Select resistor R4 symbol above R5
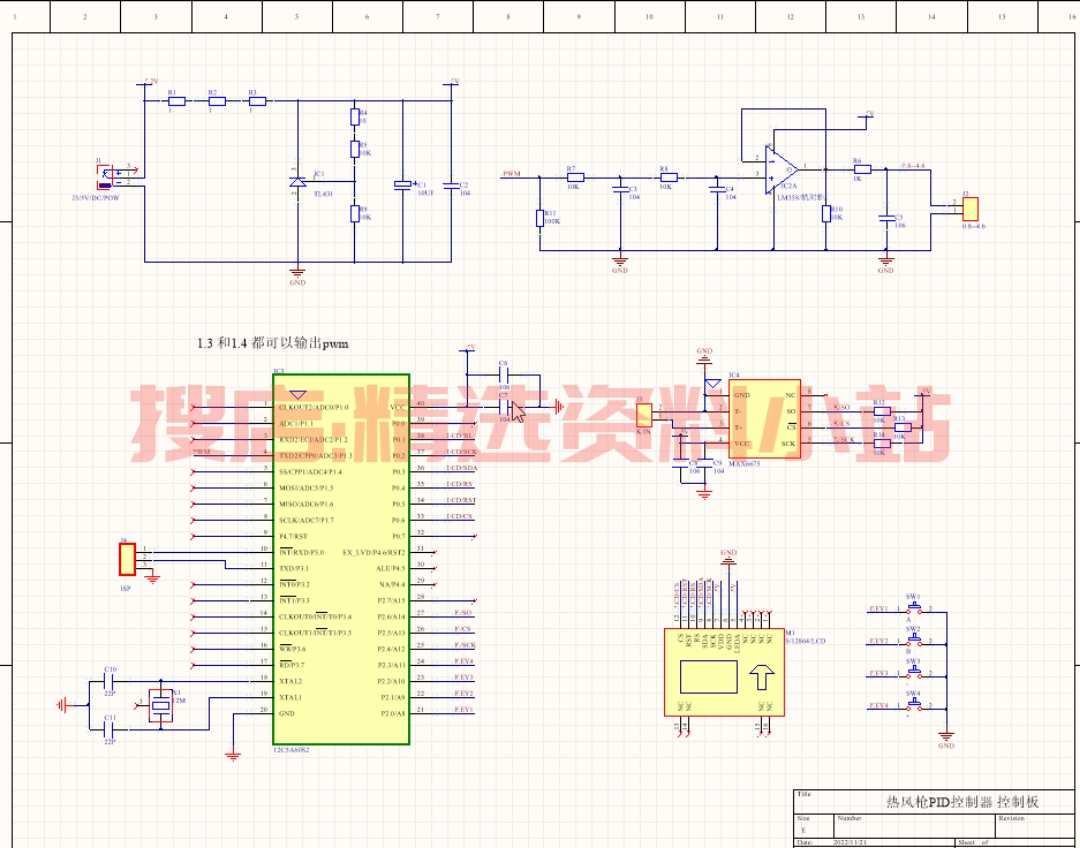The width and height of the screenshot is (1080, 848). pos(355,116)
